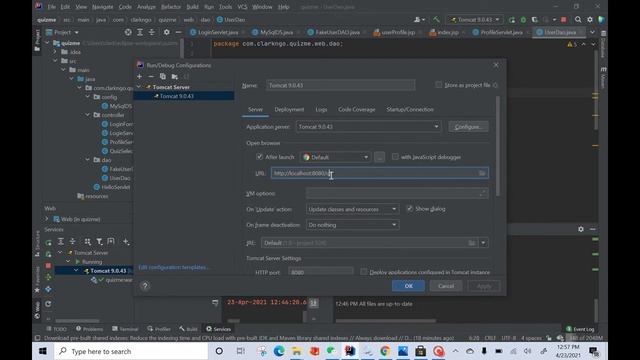This screenshot has height=360, width=640.
Task: Open On 'Update' action dropdown
Action: pyautogui.click(x=352, y=209)
